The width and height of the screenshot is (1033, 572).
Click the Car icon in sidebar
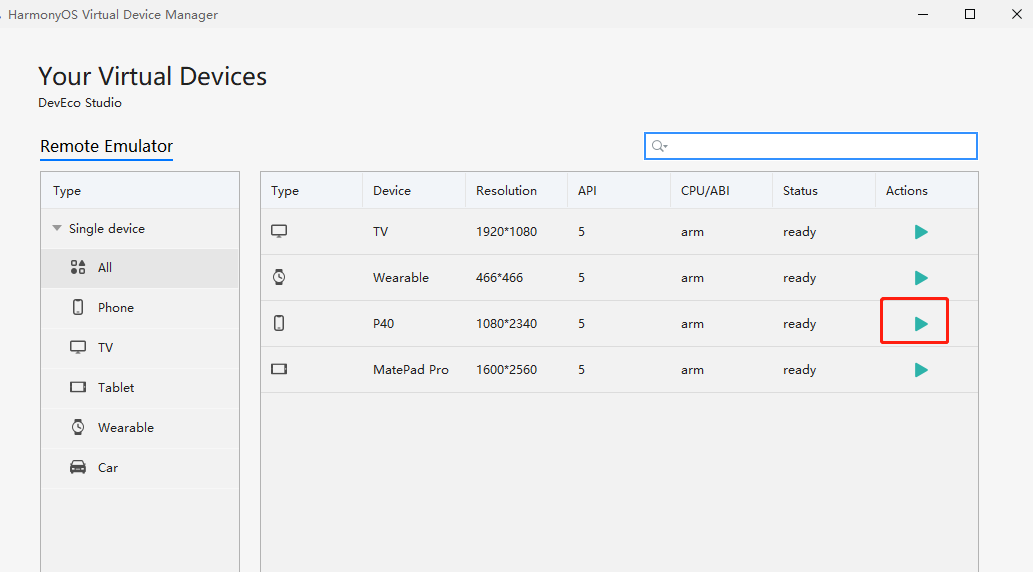coord(78,467)
